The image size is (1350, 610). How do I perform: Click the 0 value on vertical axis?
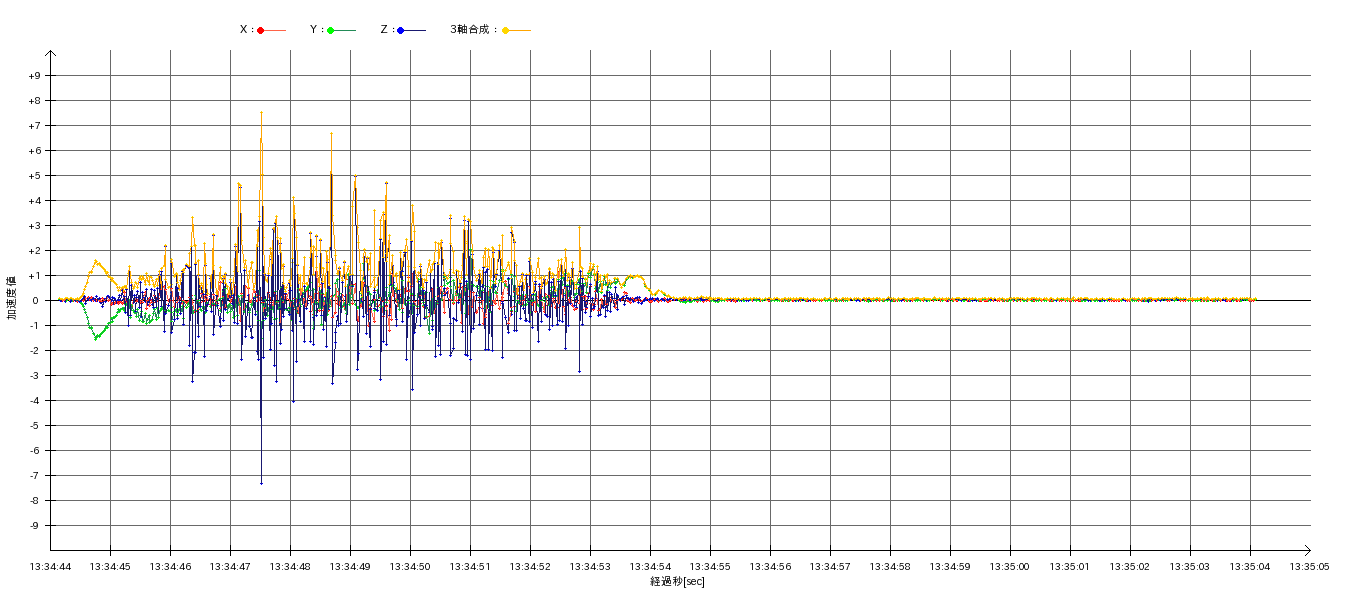coord(38,301)
